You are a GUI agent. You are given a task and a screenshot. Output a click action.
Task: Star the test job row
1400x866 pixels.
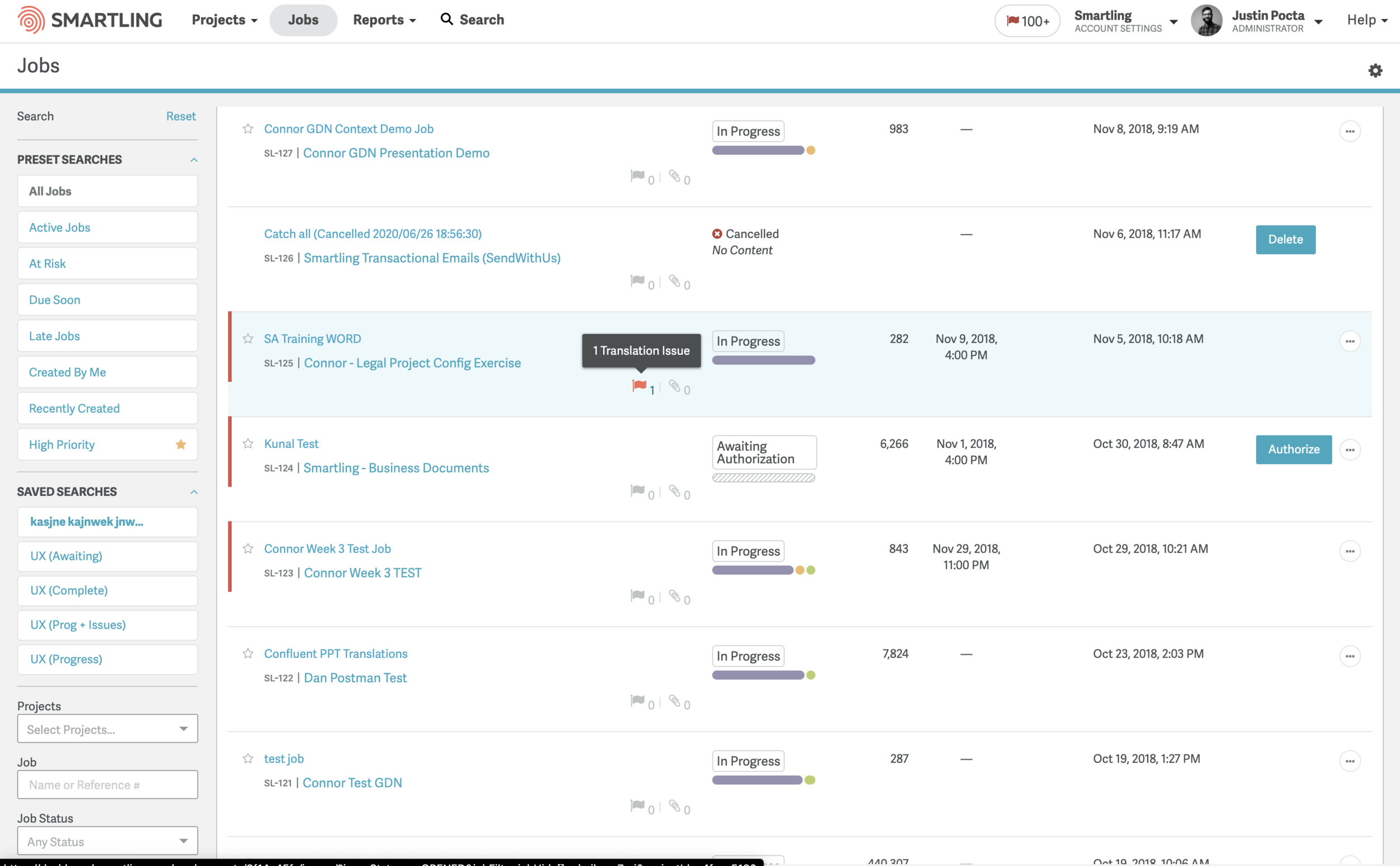click(x=248, y=759)
